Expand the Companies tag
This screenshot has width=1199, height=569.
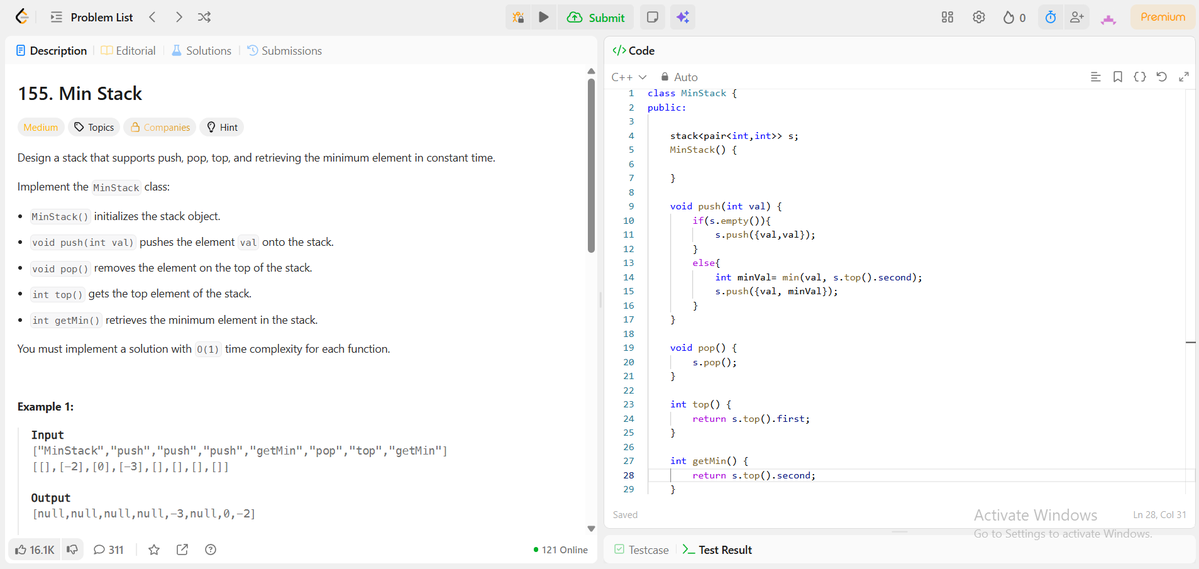coord(160,127)
